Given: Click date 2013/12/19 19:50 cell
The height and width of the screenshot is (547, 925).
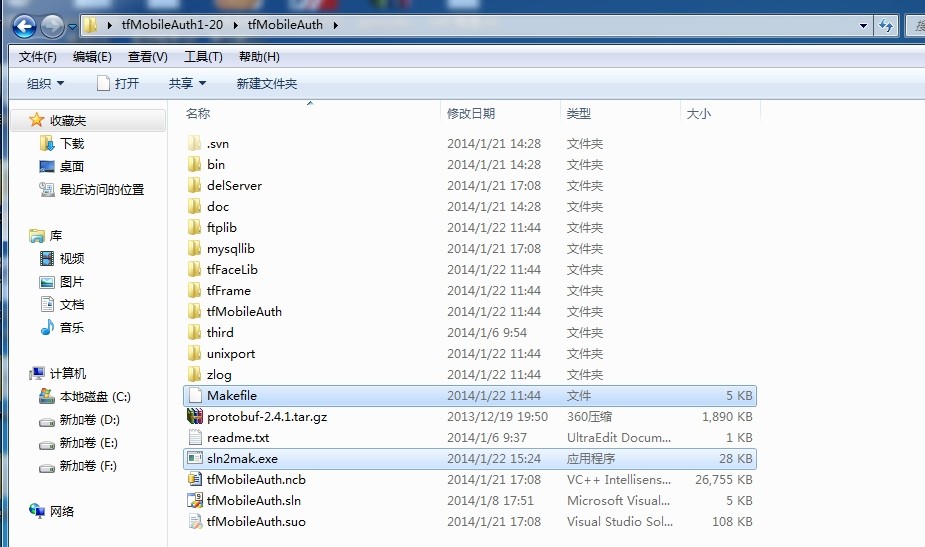Looking at the screenshot, I should tap(497, 417).
